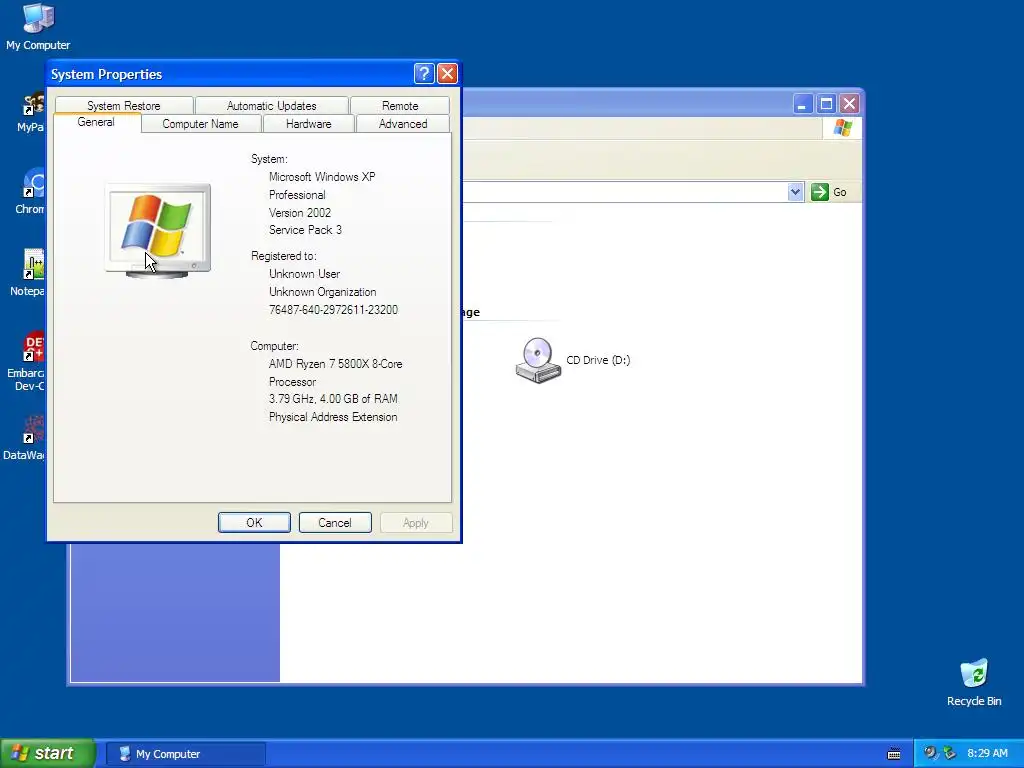Minimize the My Computer window
Screen dimensions: 1024x768
point(803,103)
